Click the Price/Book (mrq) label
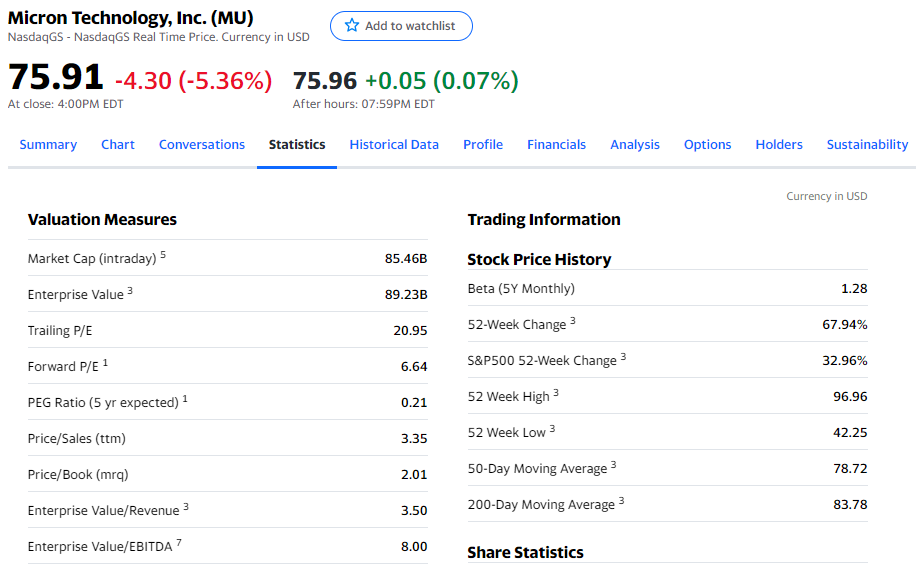The width and height of the screenshot is (916, 572). (78, 474)
